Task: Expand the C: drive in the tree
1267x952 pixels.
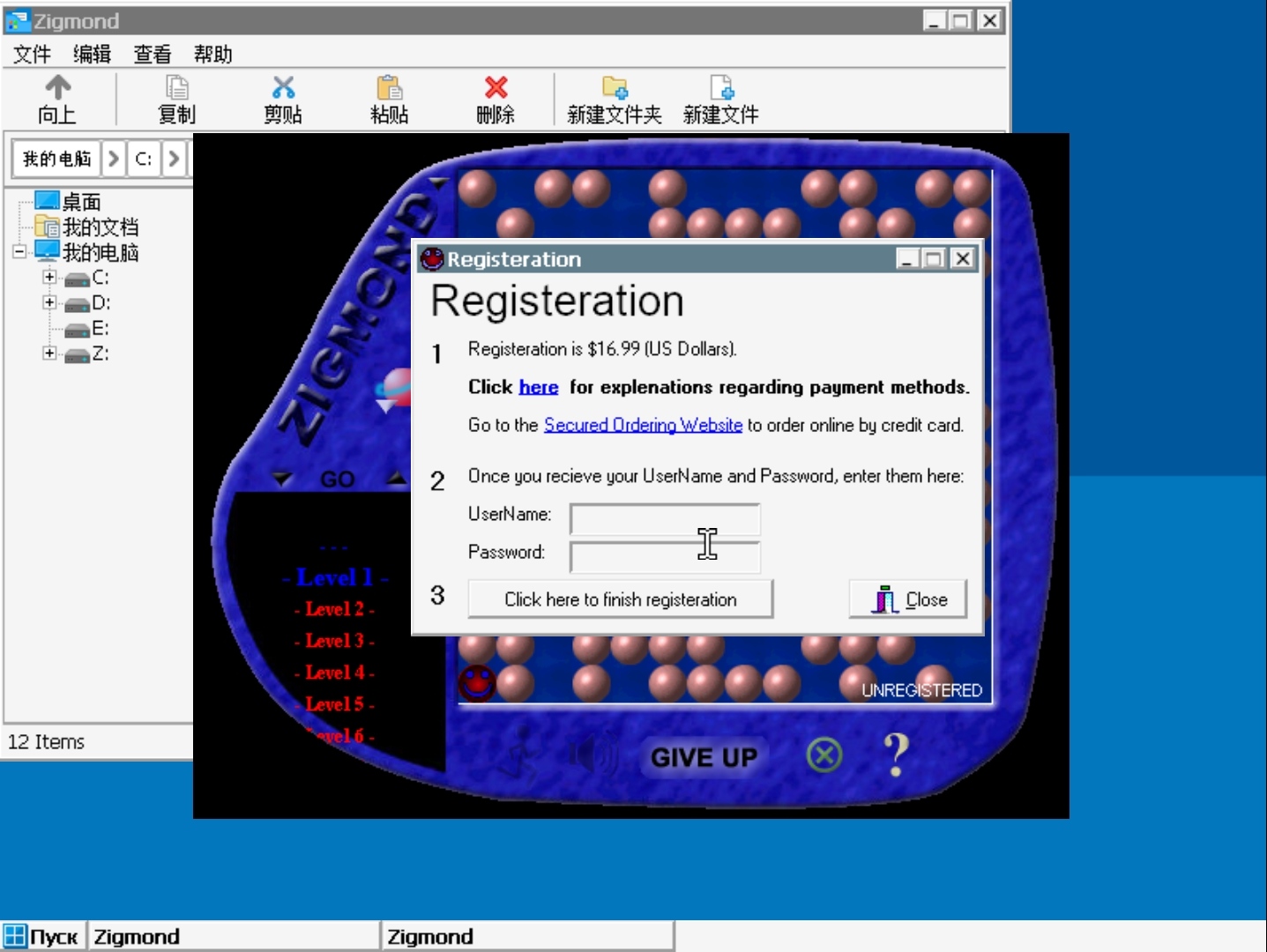Action: pos(49,278)
